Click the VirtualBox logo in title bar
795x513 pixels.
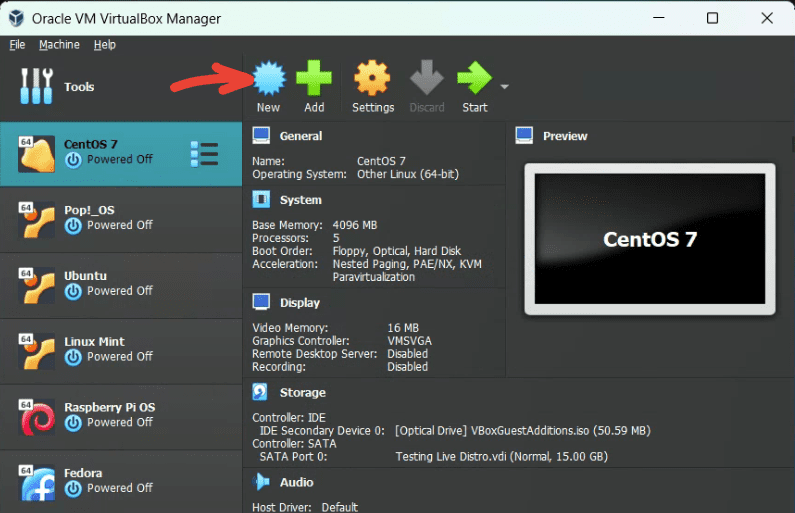[16, 18]
